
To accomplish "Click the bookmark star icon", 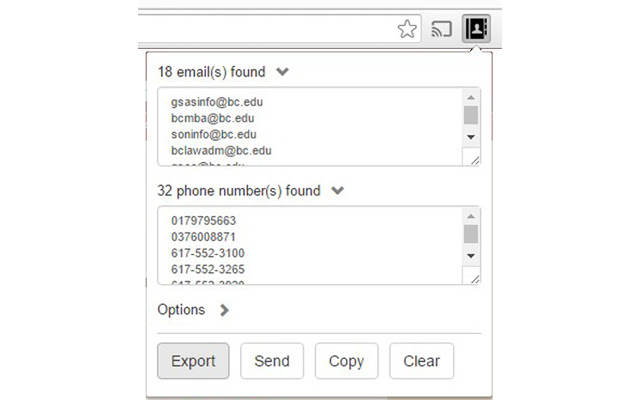I will coord(407,29).
